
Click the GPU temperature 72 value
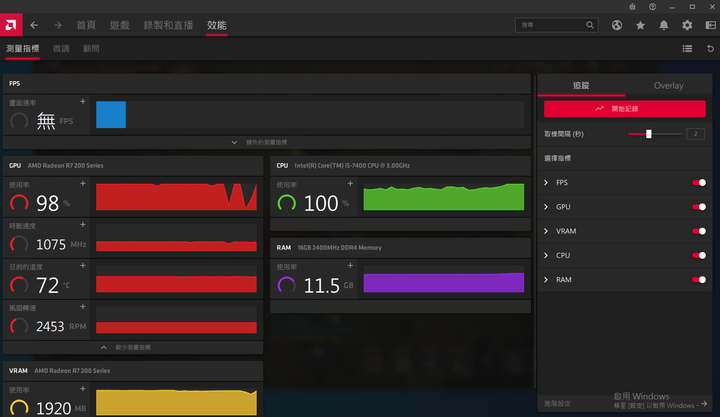coord(48,286)
